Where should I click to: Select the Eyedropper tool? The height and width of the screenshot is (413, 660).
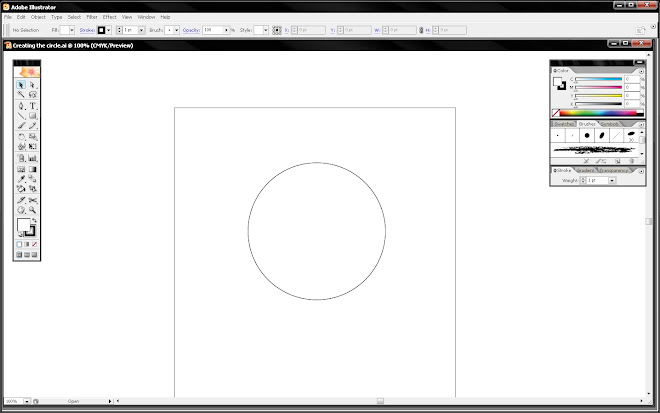(21, 179)
